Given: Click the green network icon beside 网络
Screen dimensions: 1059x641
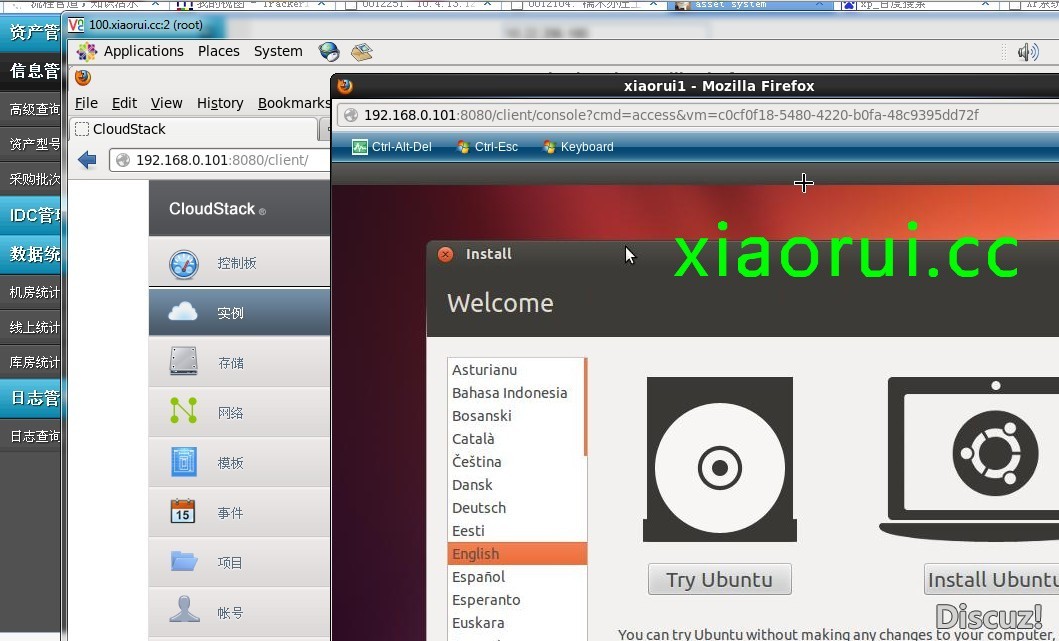Looking at the screenshot, I should [184, 411].
